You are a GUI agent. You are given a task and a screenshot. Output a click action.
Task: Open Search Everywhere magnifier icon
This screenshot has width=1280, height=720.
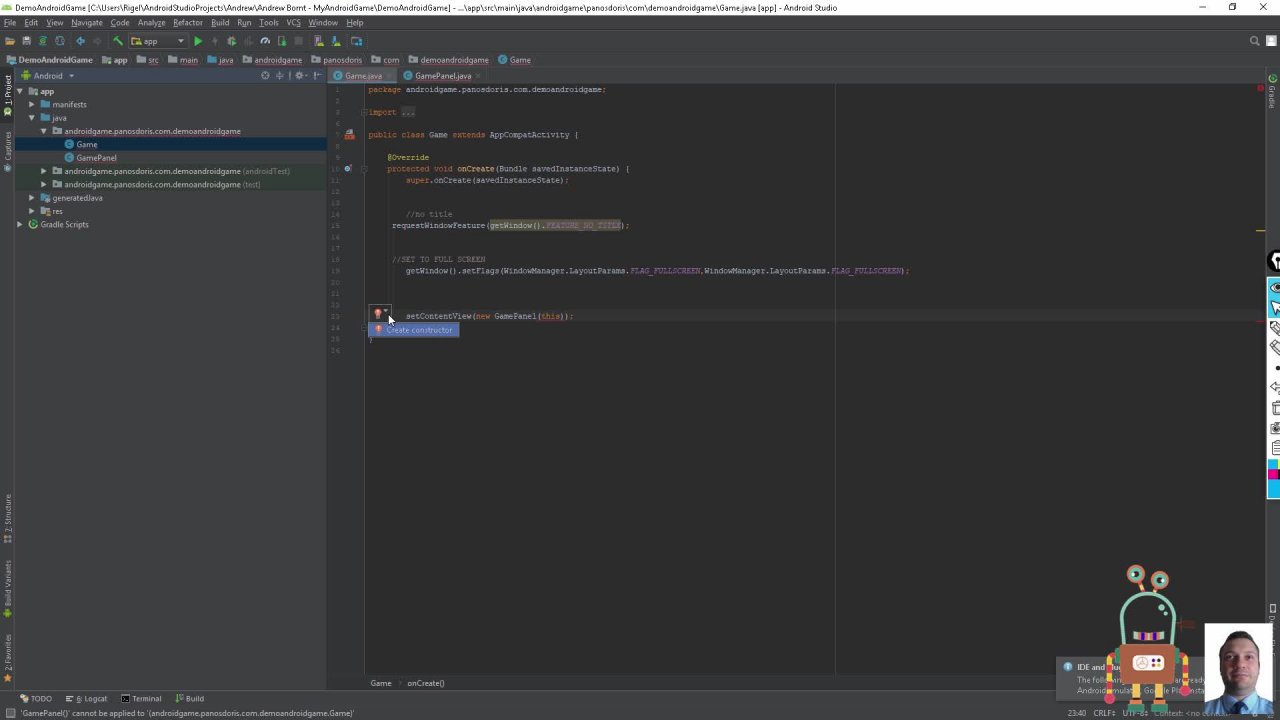tap(1254, 41)
